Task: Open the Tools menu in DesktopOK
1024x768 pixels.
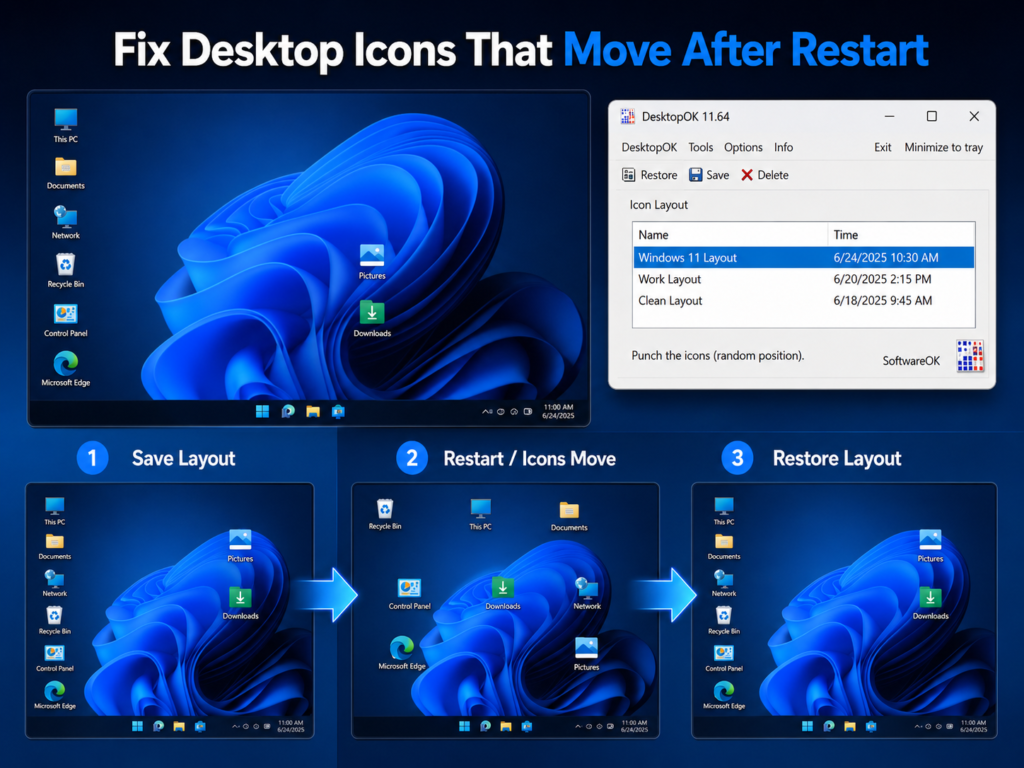Action: click(x=701, y=148)
